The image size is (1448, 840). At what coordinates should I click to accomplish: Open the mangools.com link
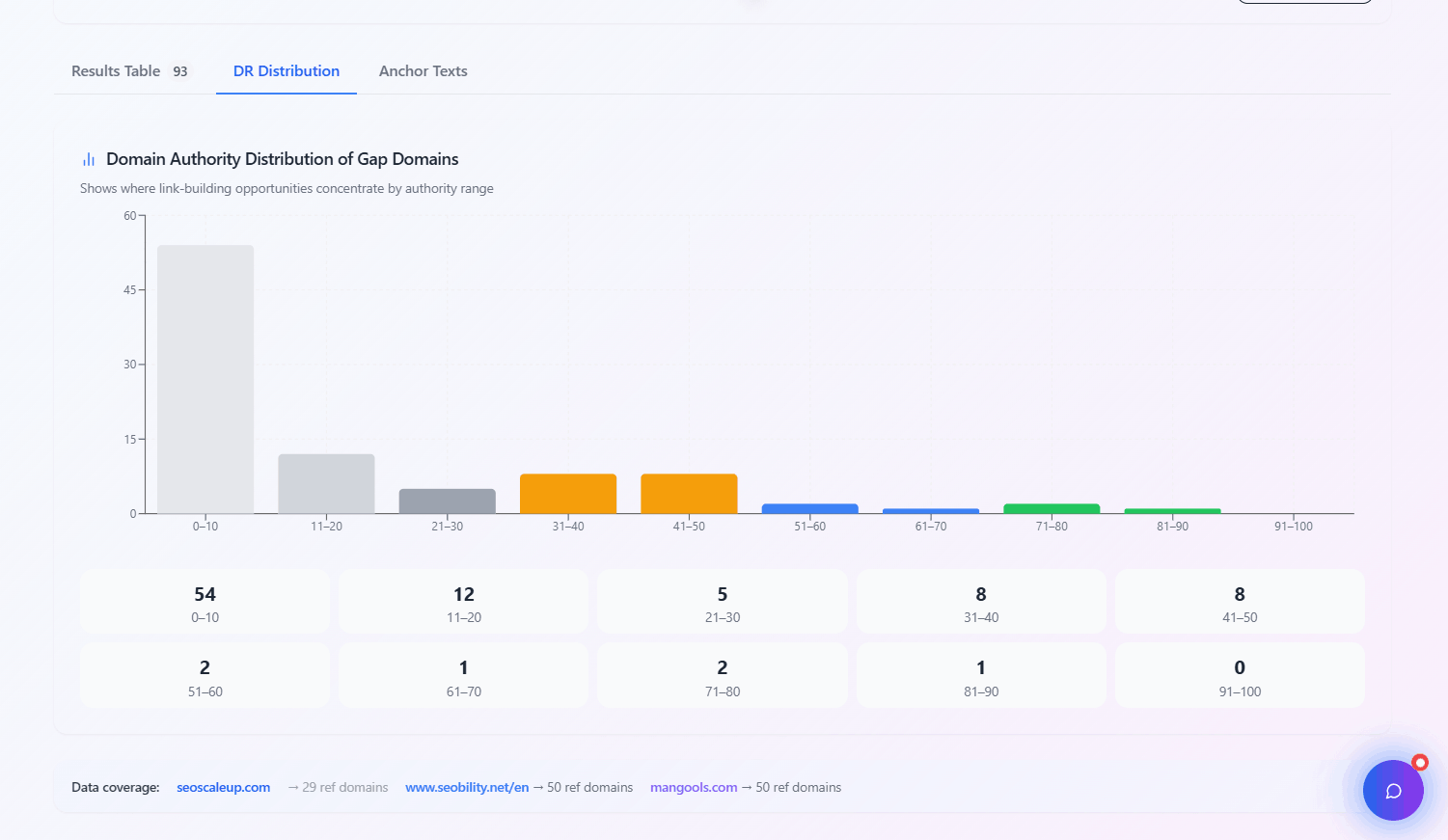[694, 787]
